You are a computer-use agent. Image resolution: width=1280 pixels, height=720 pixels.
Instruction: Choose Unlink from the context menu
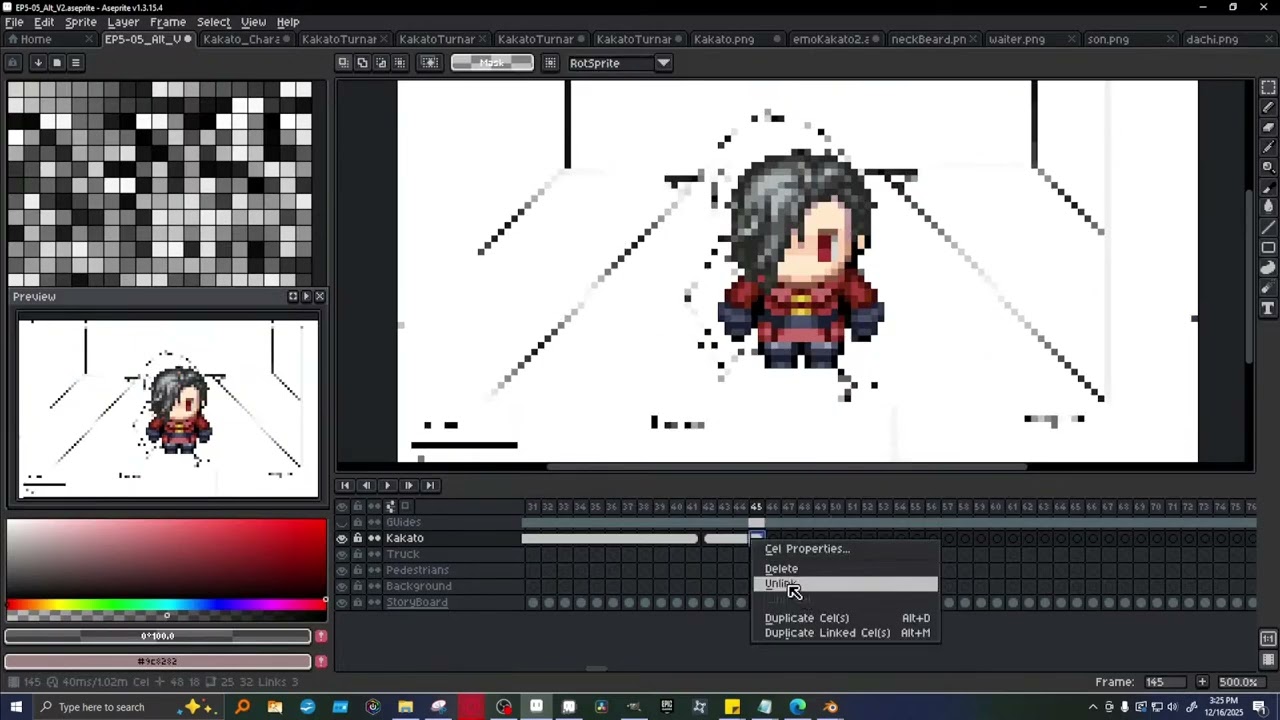click(x=846, y=584)
